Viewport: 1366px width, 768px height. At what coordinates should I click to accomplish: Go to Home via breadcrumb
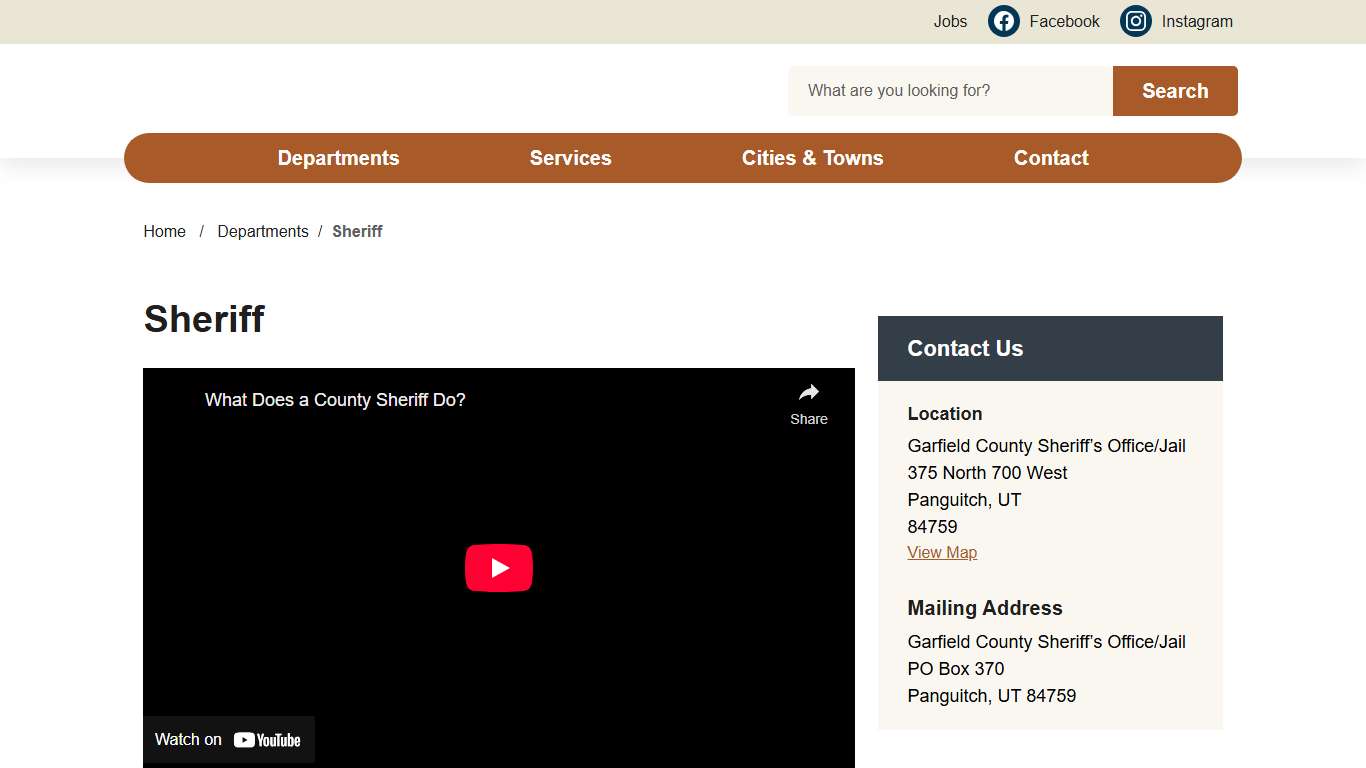point(164,231)
